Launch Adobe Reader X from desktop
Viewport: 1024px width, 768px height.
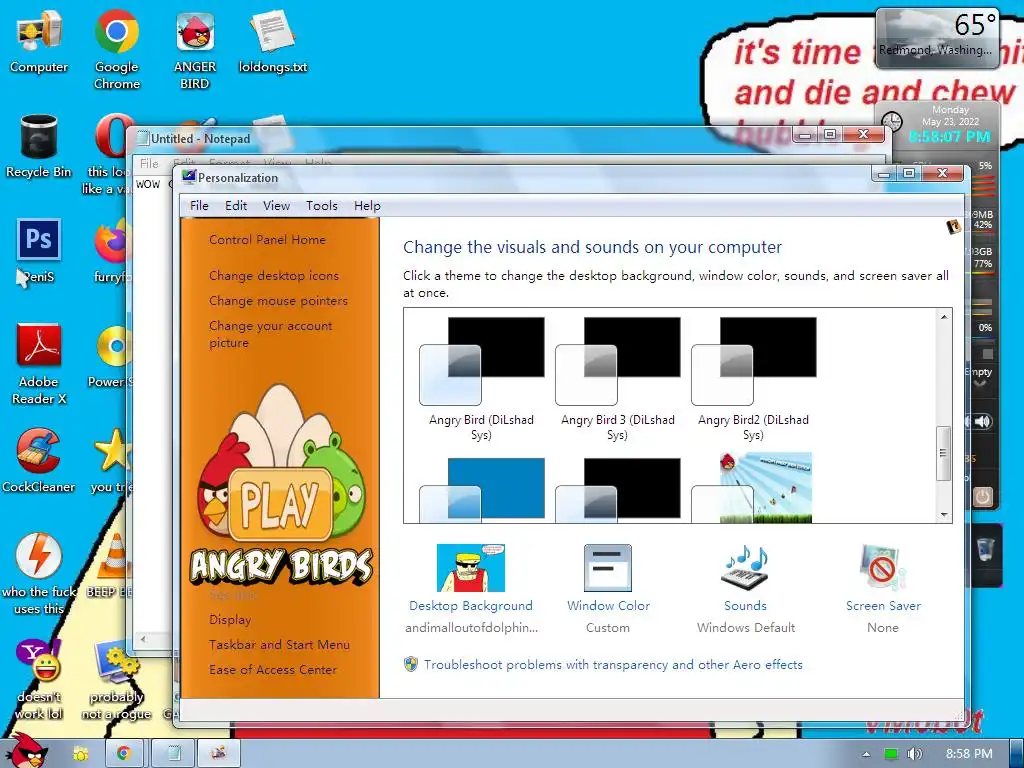(39, 364)
